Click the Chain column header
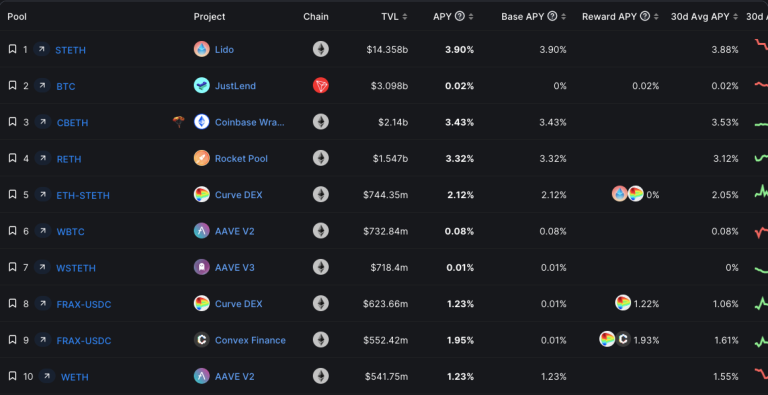The width and height of the screenshot is (768, 395). pyautogui.click(x=316, y=17)
